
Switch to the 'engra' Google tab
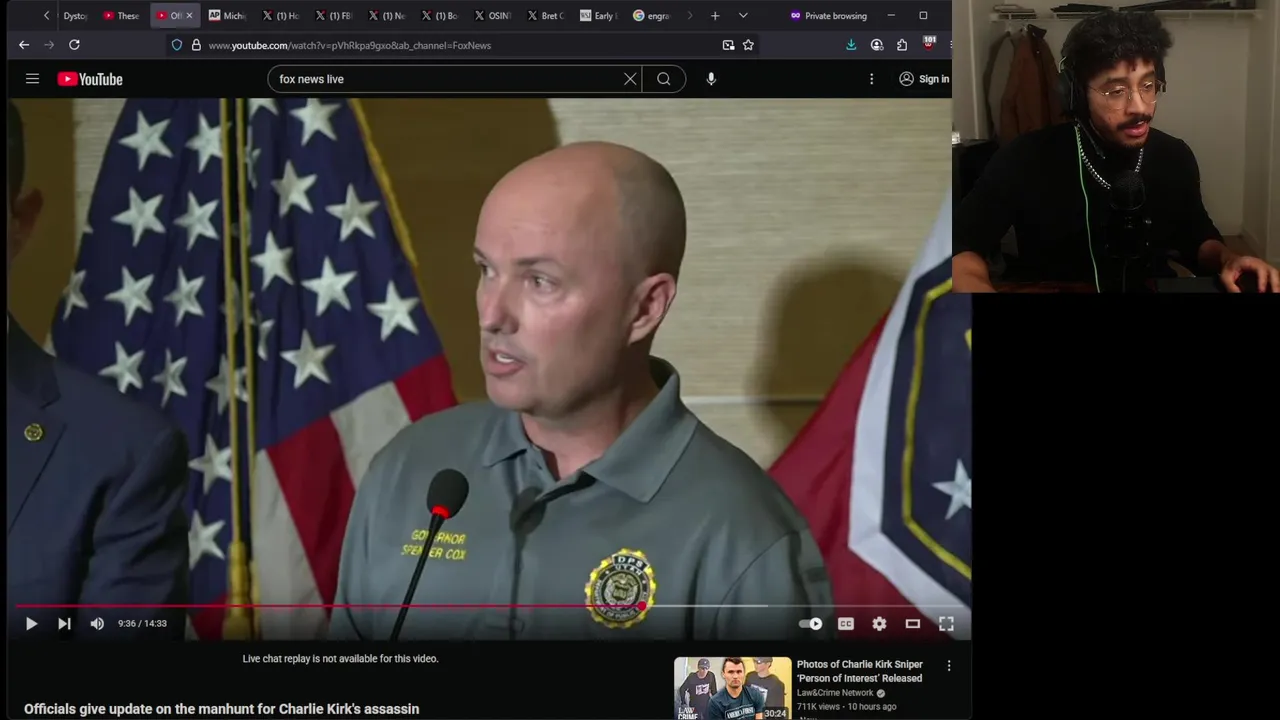pos(652,16)
